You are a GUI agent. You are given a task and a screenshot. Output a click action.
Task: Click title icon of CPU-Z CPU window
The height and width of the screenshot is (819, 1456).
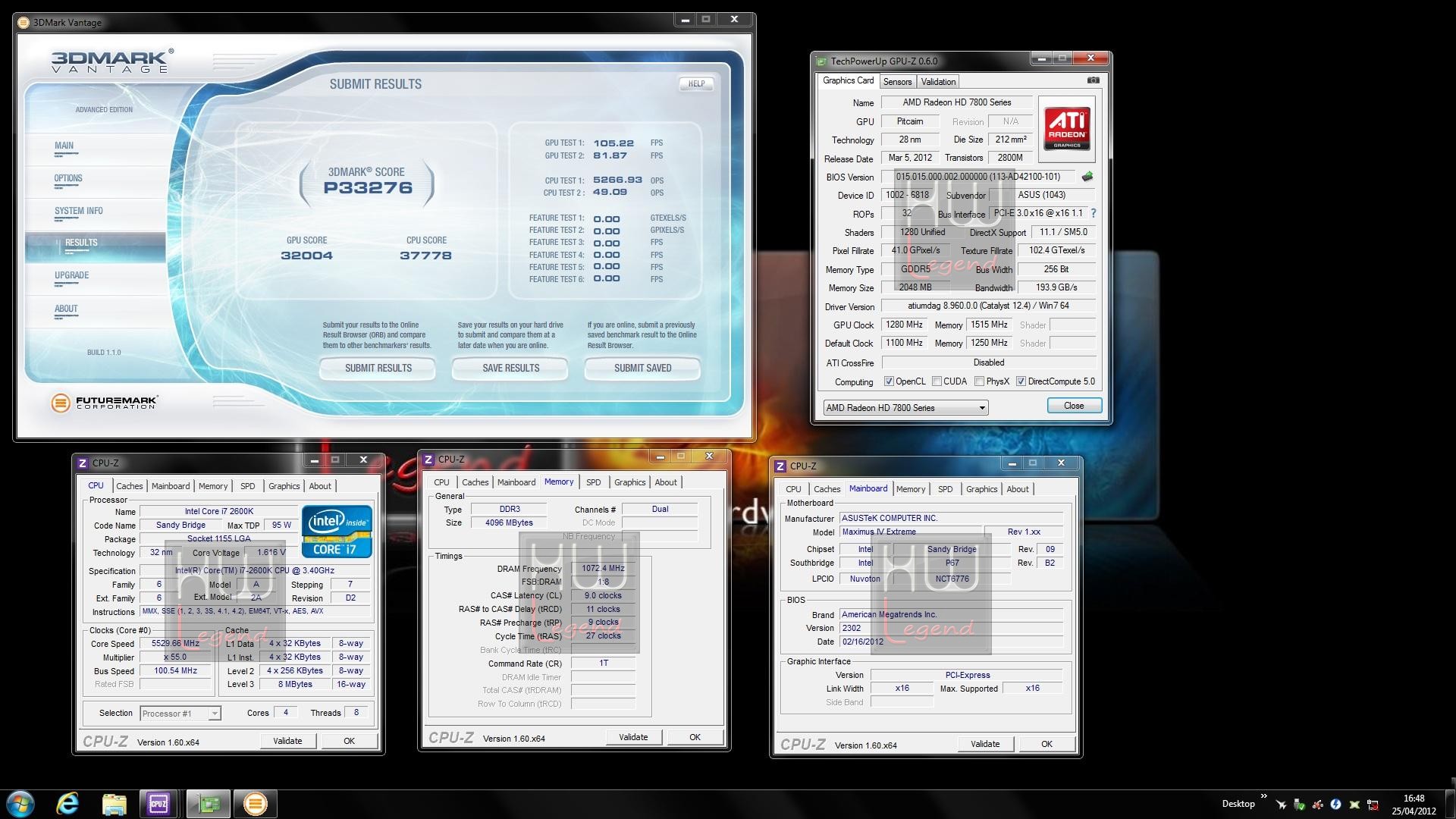83,463
